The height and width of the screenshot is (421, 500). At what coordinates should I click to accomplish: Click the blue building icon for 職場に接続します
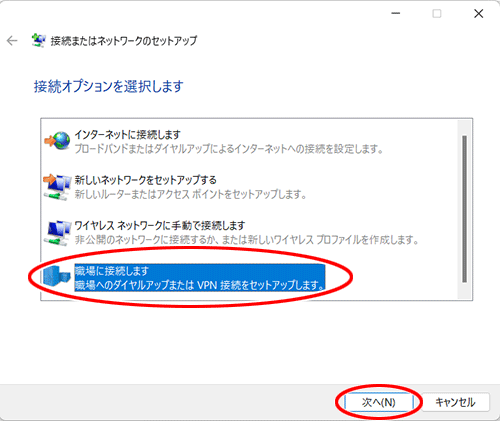pyautogui.click(x=57, y=277)
